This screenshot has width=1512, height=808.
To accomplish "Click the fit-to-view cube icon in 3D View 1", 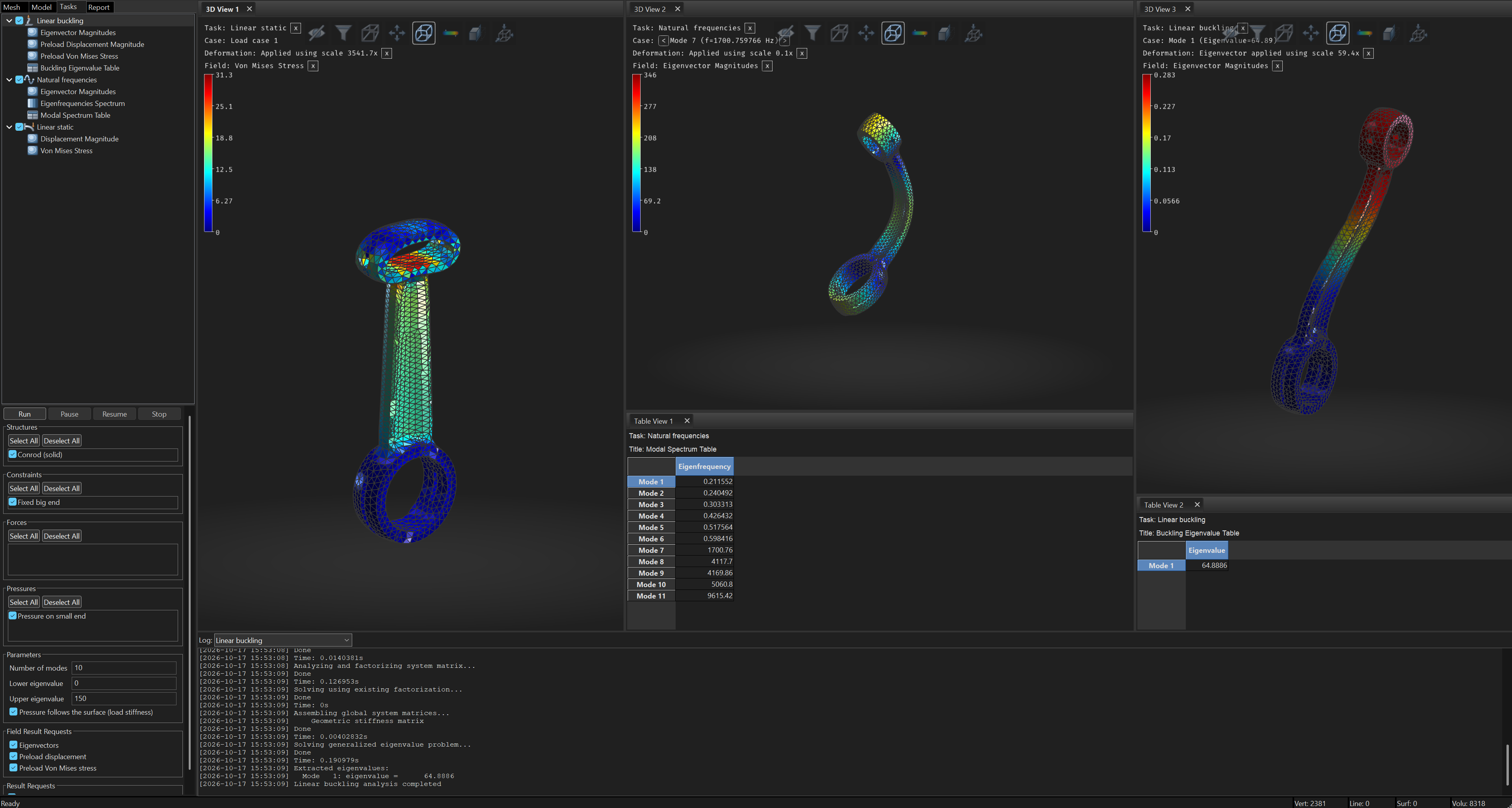I will pos(504,33).
